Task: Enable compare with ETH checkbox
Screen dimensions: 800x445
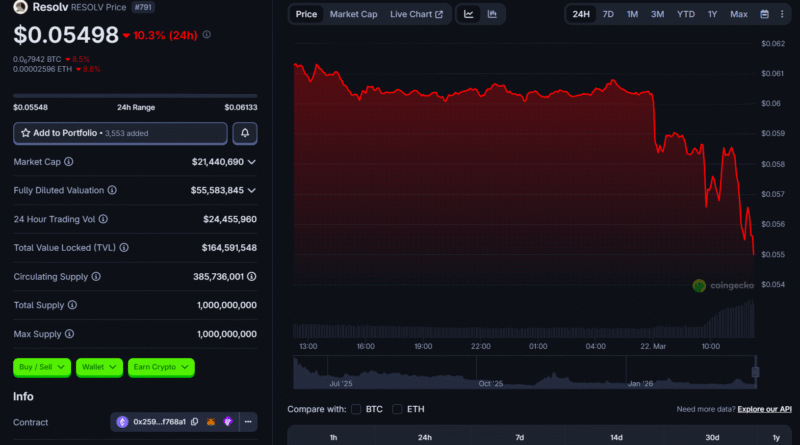Action: (397, 409)
